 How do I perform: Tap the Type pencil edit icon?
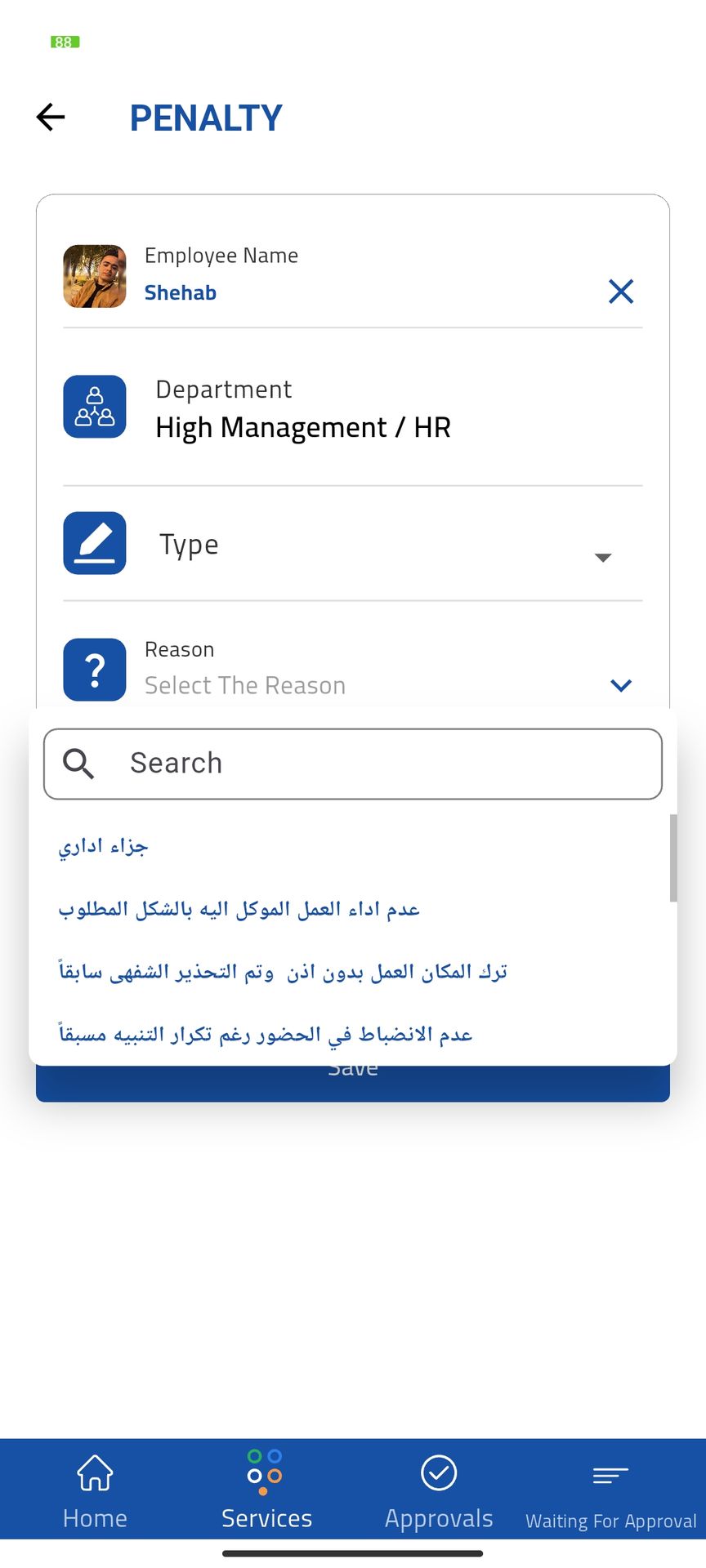pyautogui.click(x=95, y=543)
